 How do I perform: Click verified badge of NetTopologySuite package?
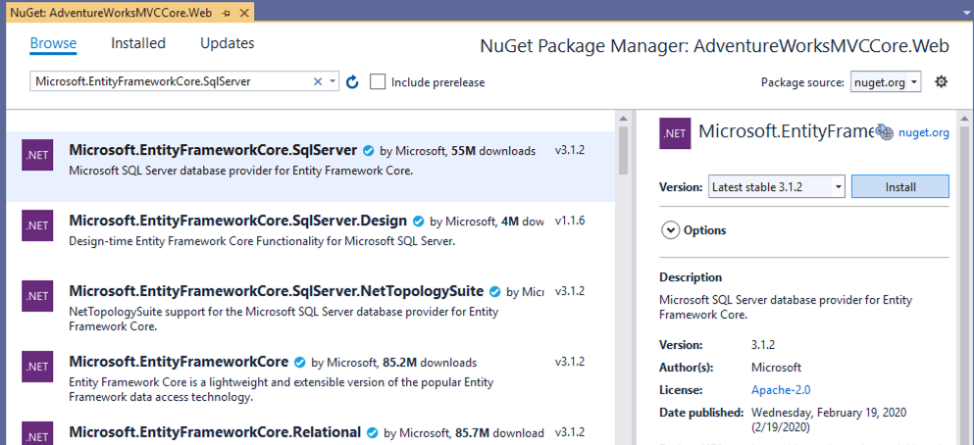point(495,291)
